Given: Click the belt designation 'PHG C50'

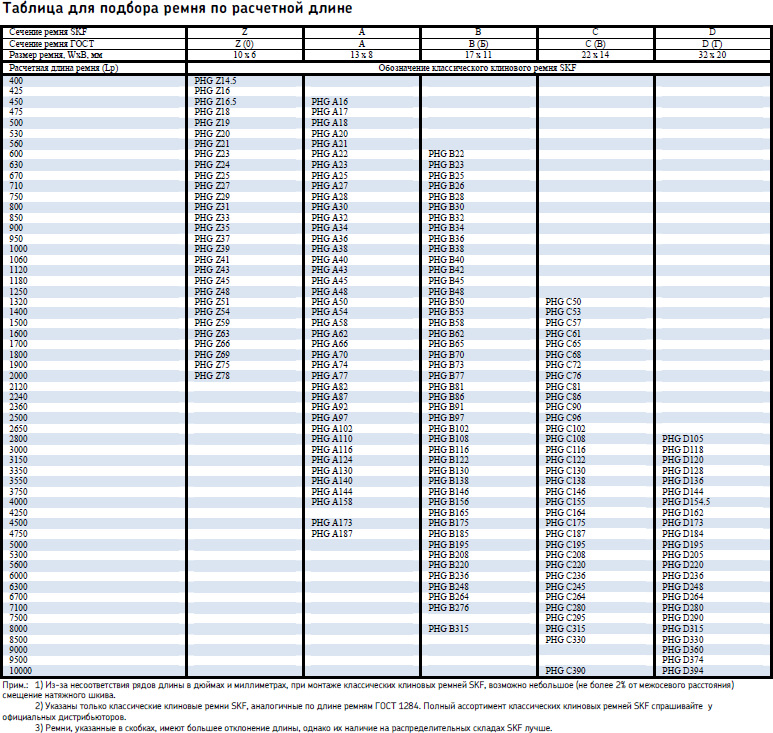Looking at the screenshot, I should [x=563, y=302].
